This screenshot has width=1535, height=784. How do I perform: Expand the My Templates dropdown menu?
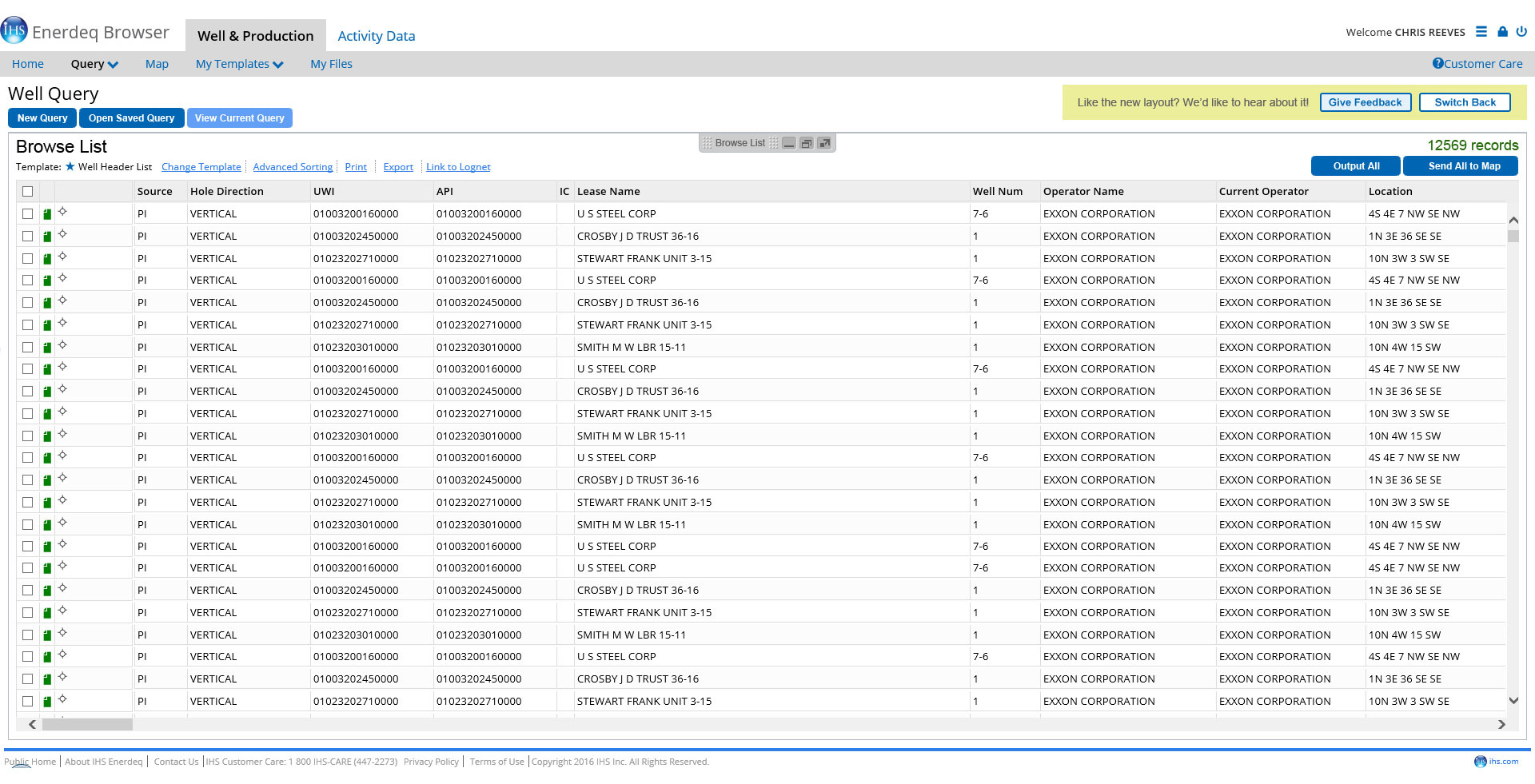239,64
